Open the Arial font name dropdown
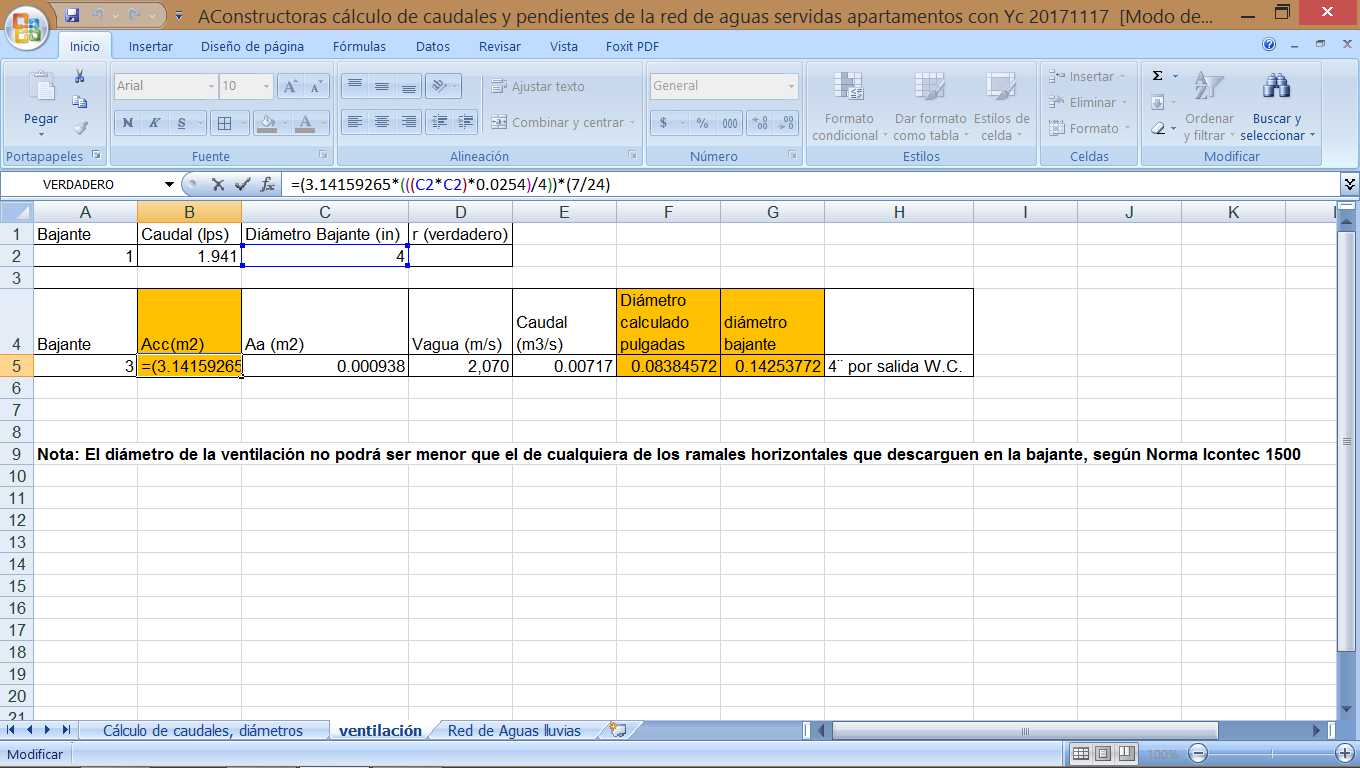The height and width of the screenshot is (768, 1360). click(211, 86)
